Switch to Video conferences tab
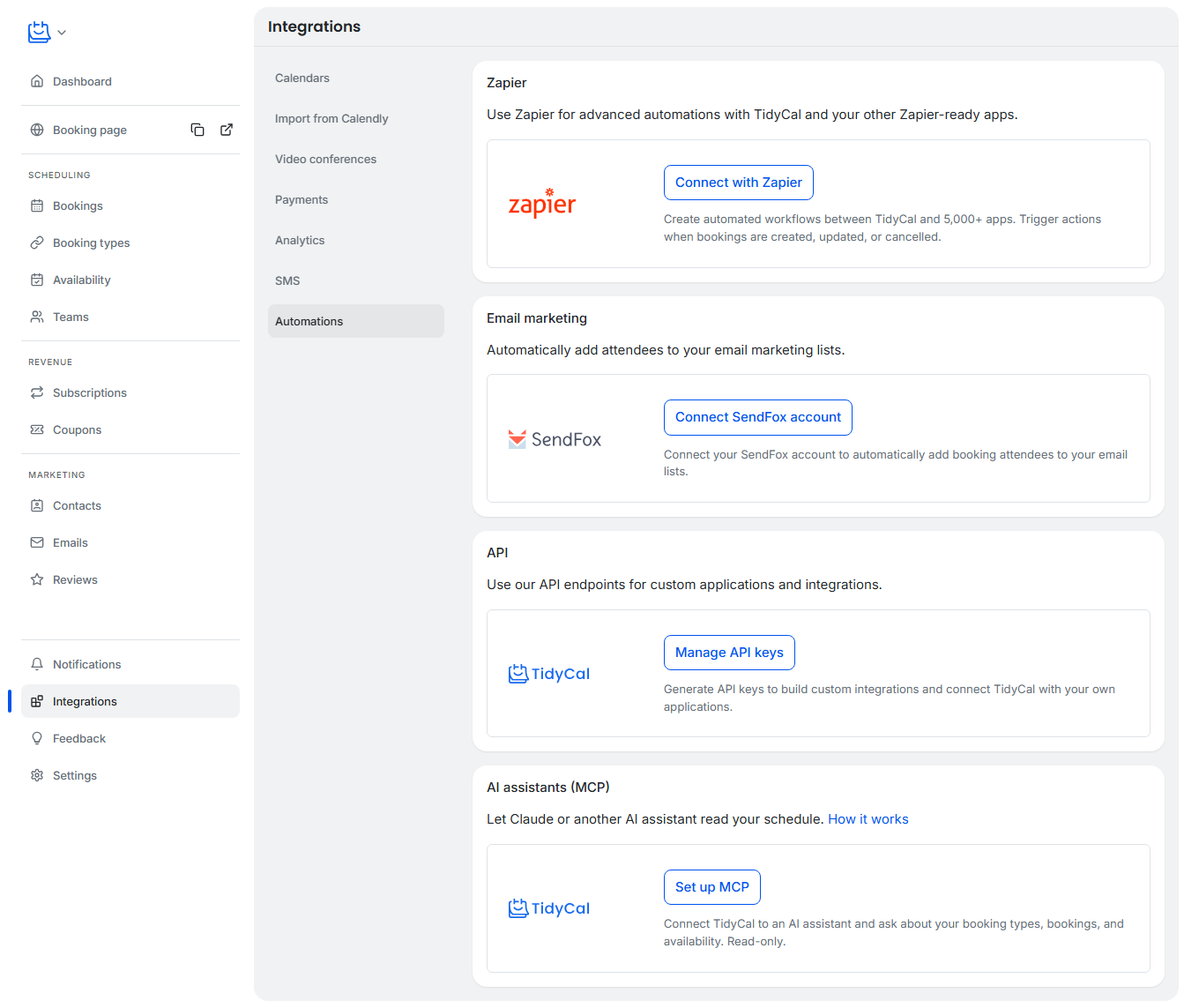 (x=356, y=159)
